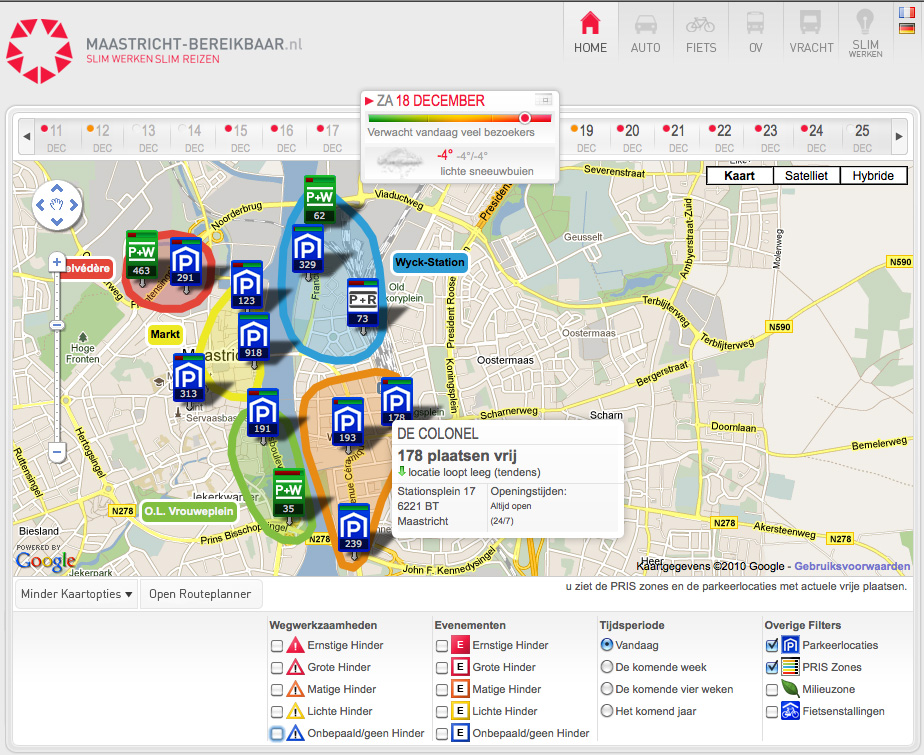
Task: Choose De komende week radio option
Action: (x=606, y=667)
